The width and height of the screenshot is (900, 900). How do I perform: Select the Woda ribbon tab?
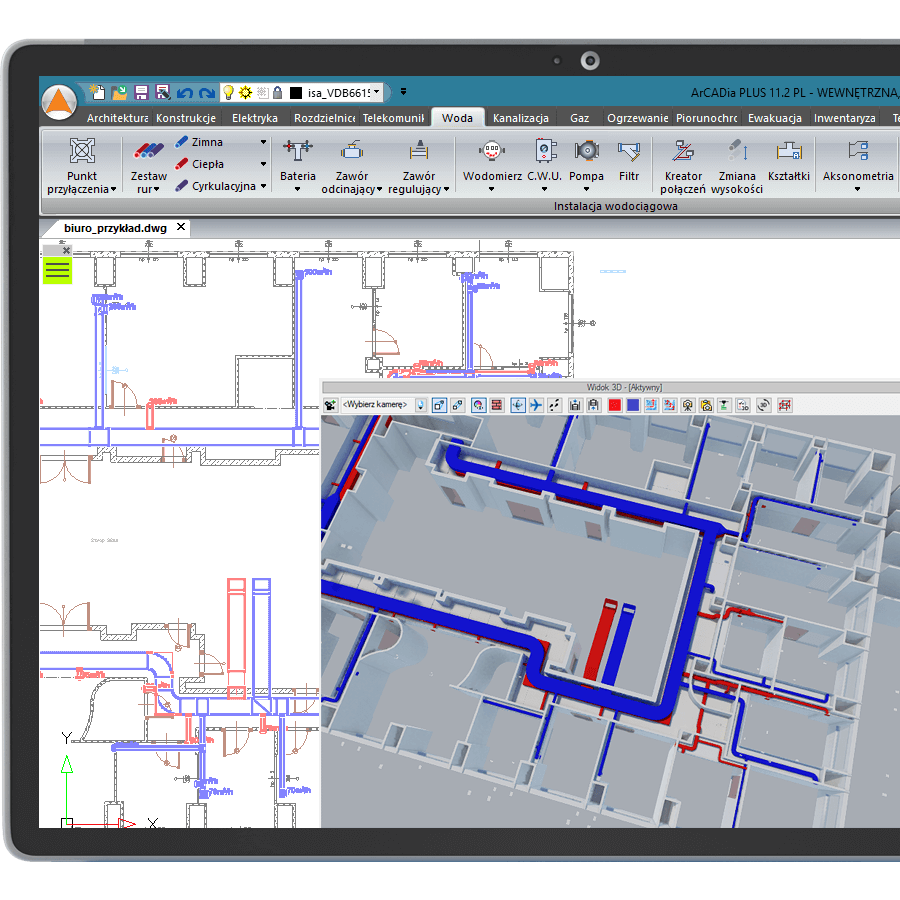[x=457, y=118]
